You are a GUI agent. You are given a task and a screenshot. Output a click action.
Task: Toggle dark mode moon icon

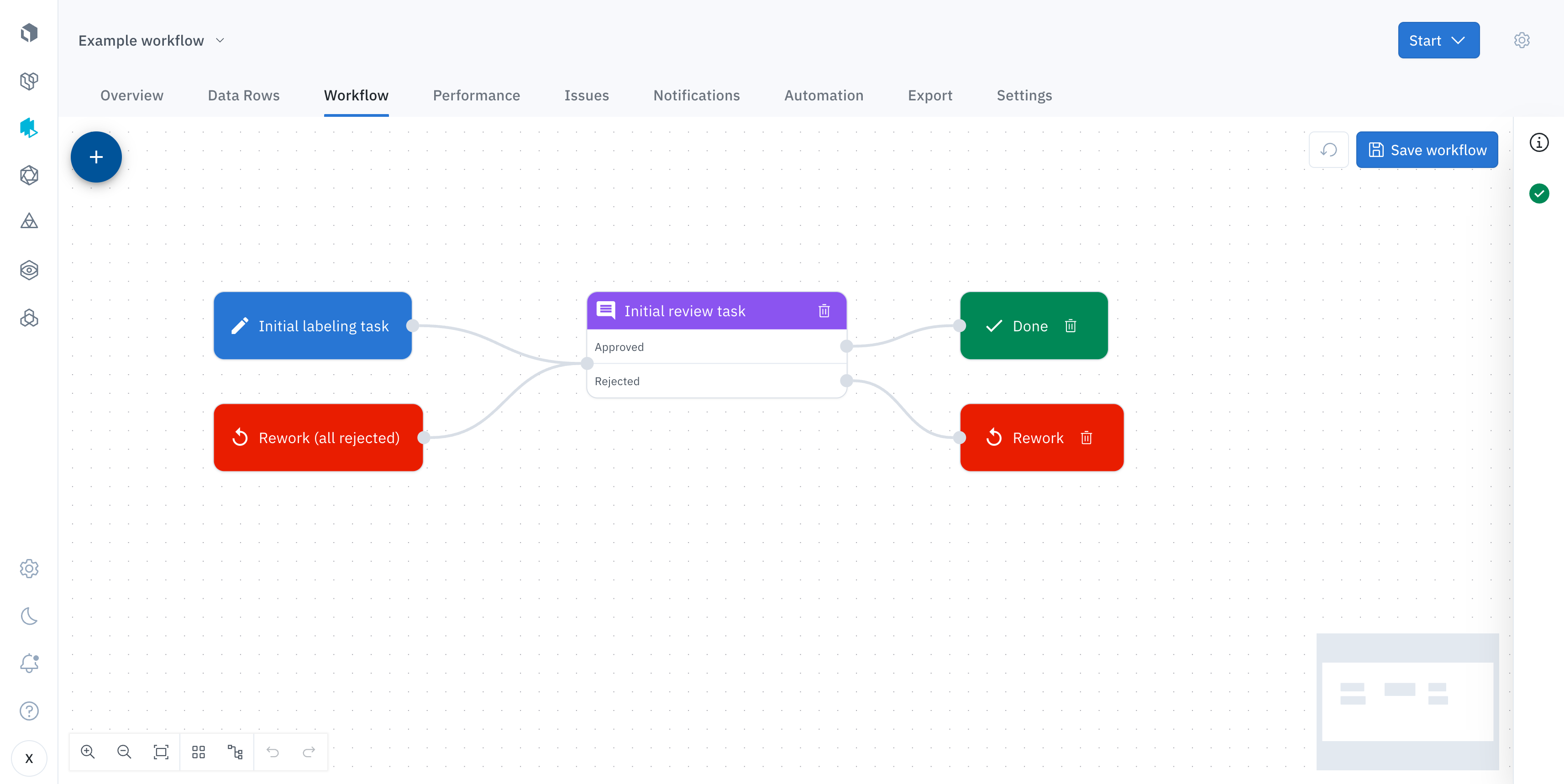29,616
